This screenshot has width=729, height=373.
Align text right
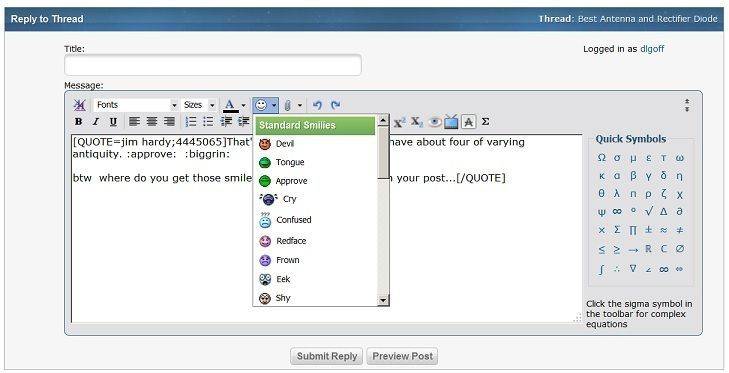pyautogui.click(x=170, y=122)
